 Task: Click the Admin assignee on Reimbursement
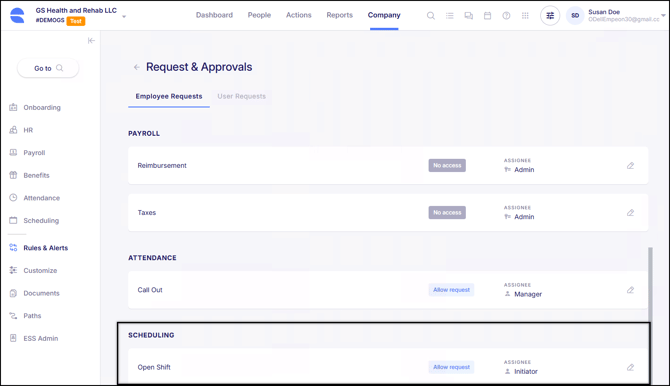click(x=524, y=170)
